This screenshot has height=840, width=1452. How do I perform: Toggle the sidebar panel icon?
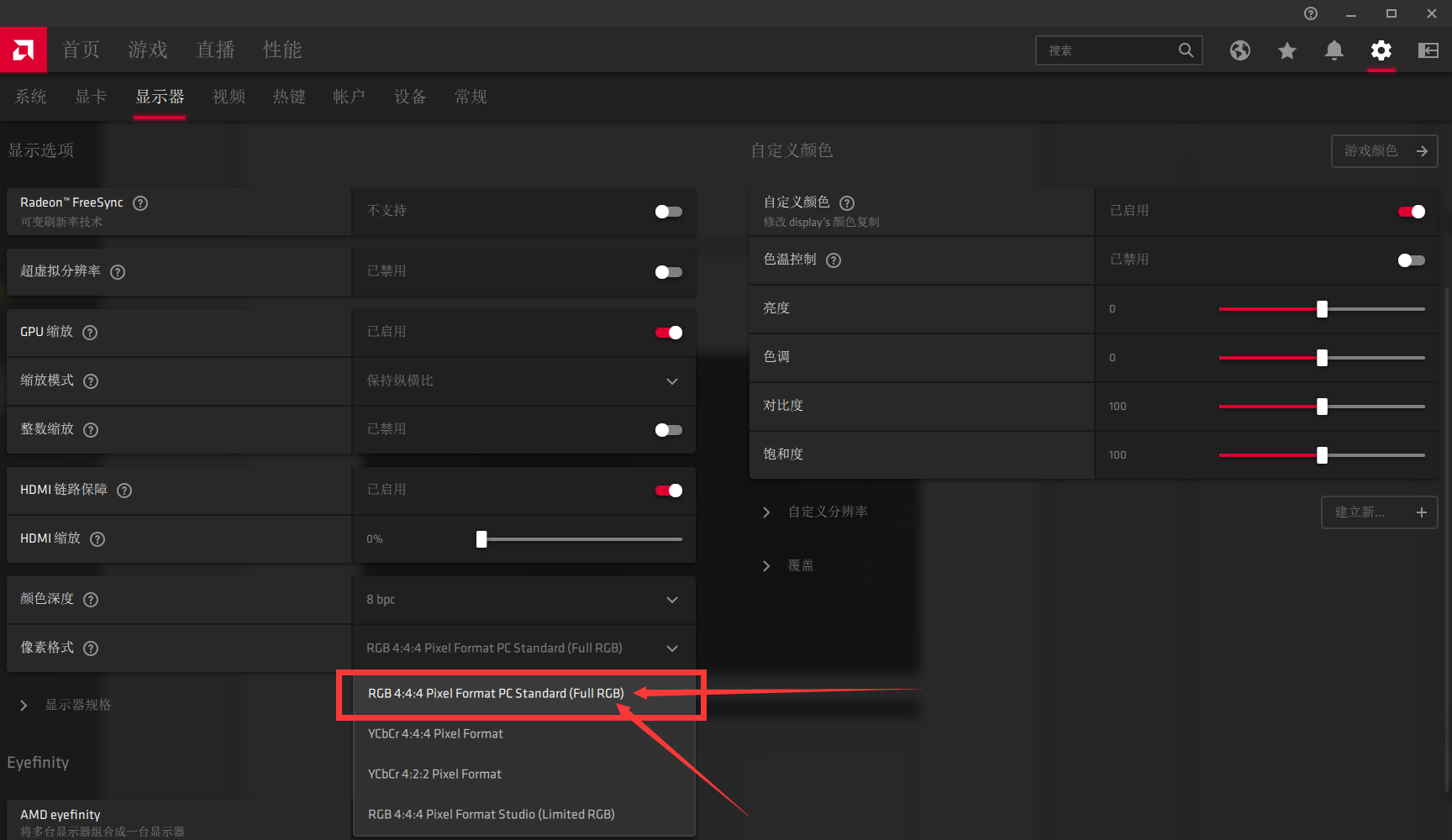click(x=1428, y=50)
